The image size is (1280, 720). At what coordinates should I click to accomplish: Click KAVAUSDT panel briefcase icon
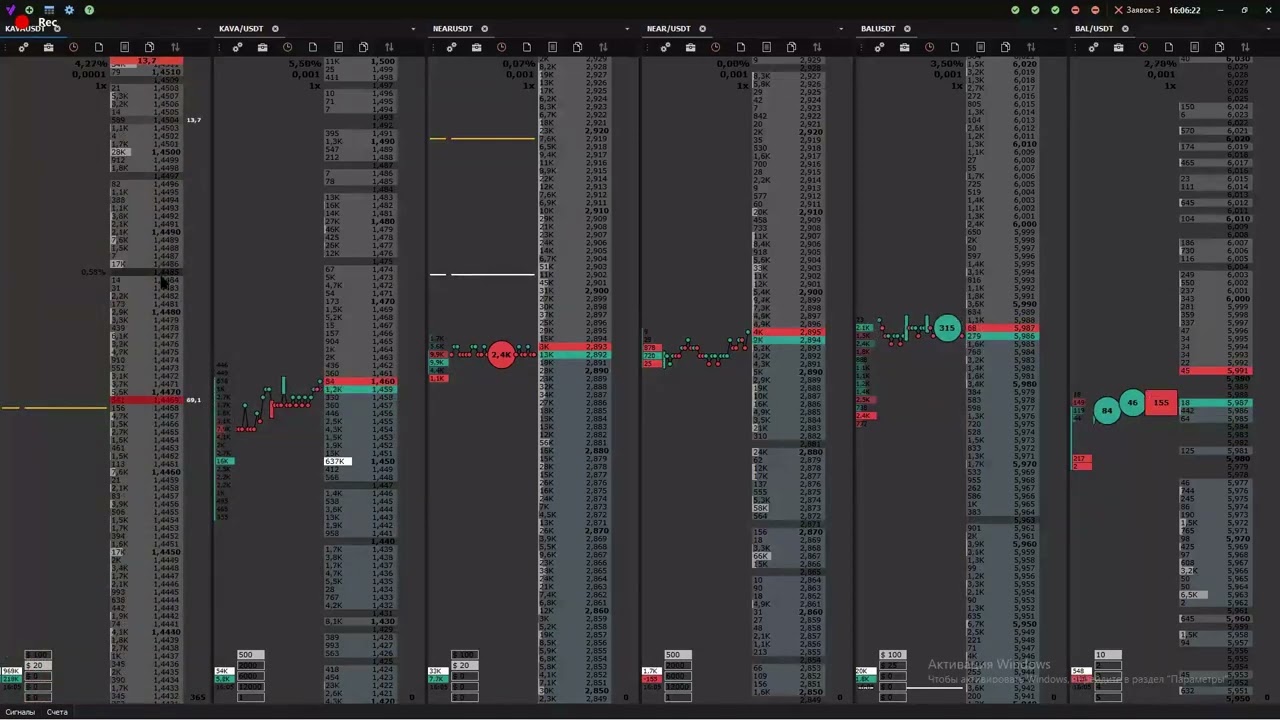point(48,47)
